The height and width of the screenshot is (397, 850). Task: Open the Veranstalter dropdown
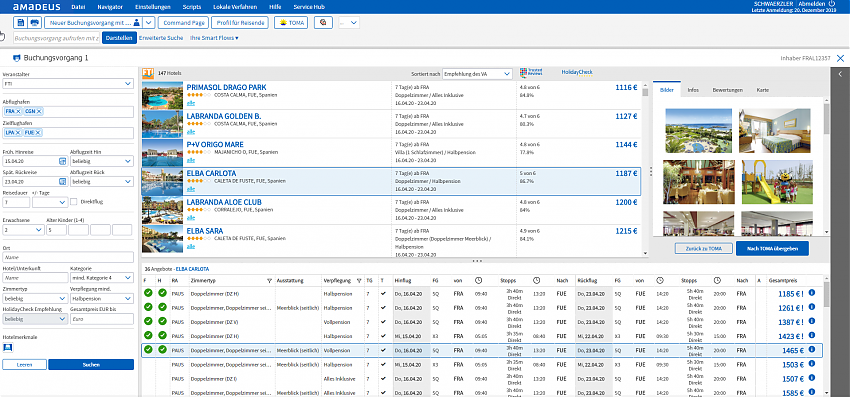pos(68,84)
